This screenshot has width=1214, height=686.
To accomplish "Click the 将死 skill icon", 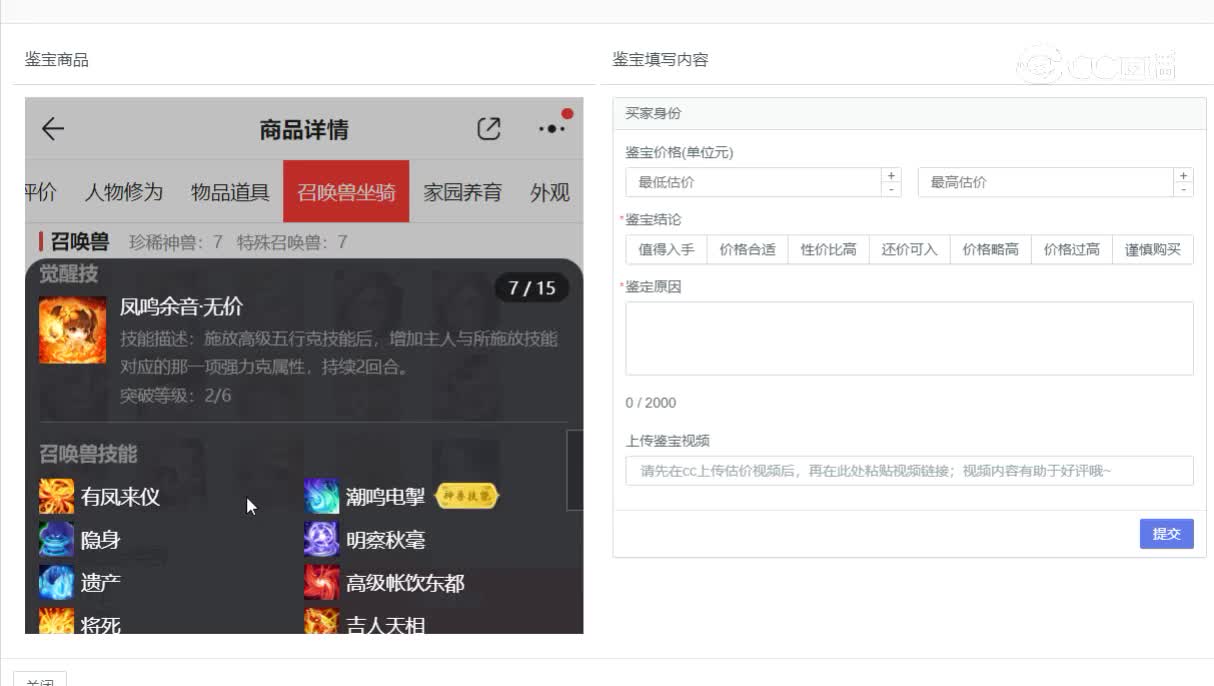I will [57, 622].
